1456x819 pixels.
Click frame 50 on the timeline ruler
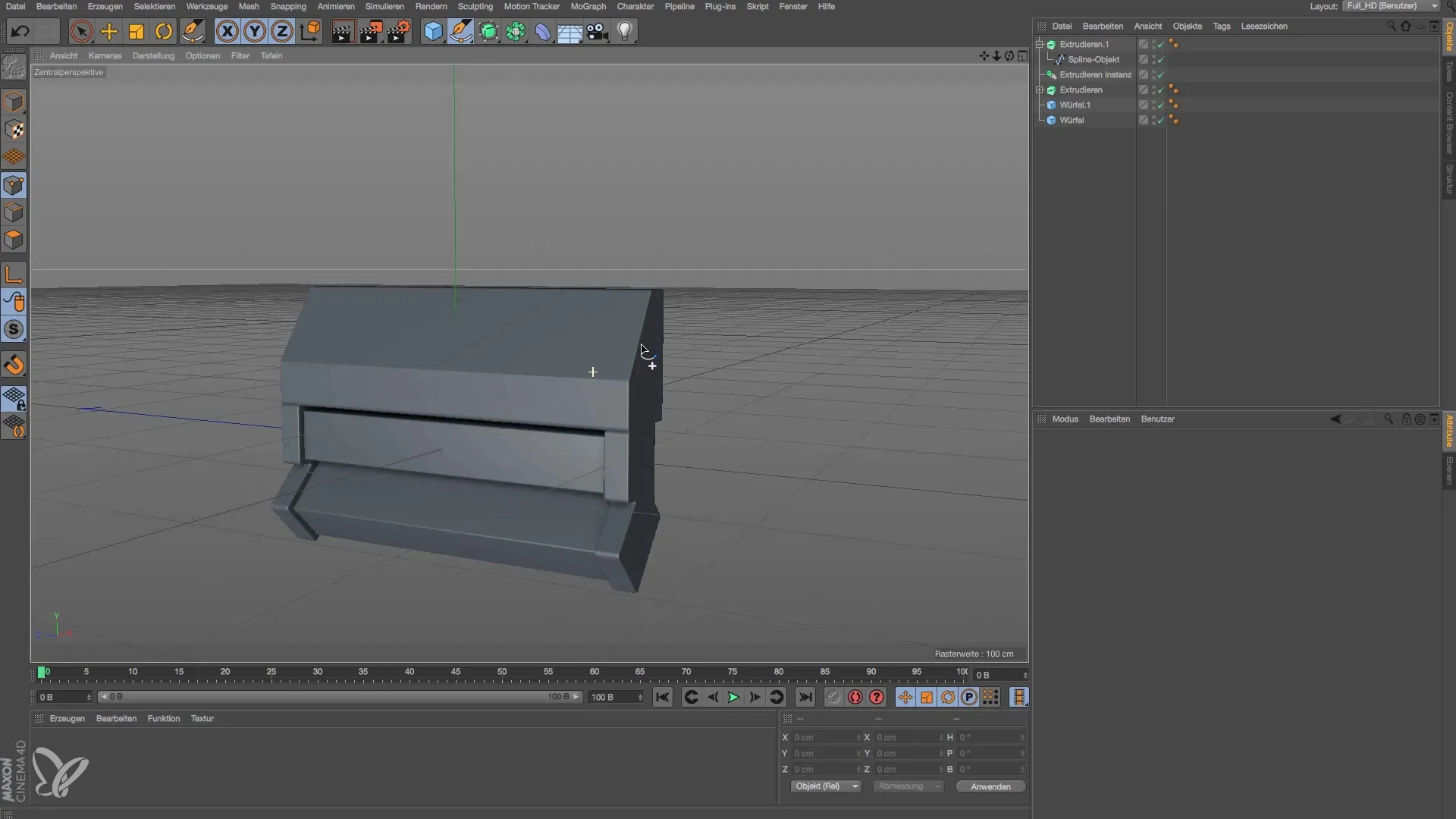(501, 672)
